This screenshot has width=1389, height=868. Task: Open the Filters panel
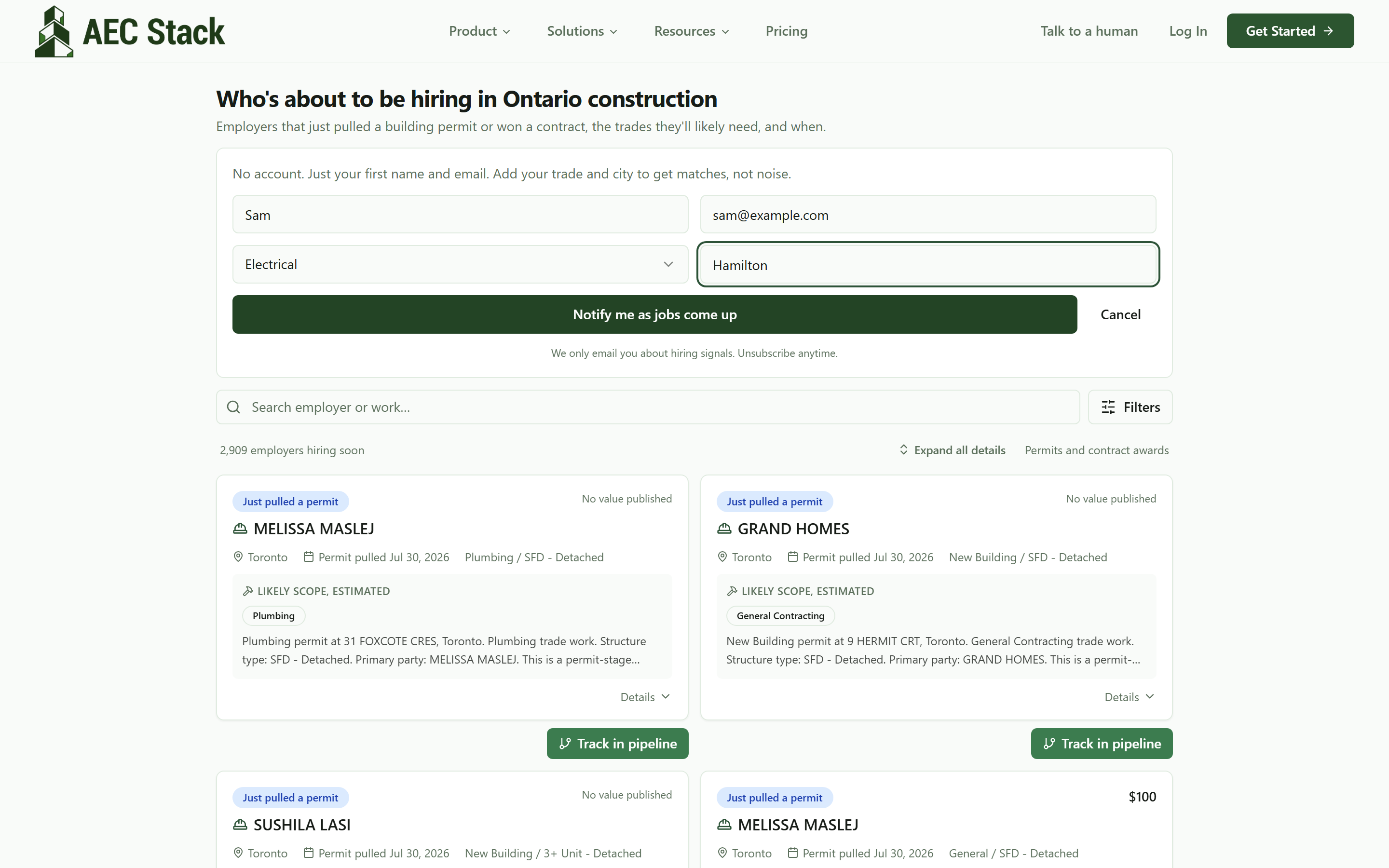(x=1130, y=407)
